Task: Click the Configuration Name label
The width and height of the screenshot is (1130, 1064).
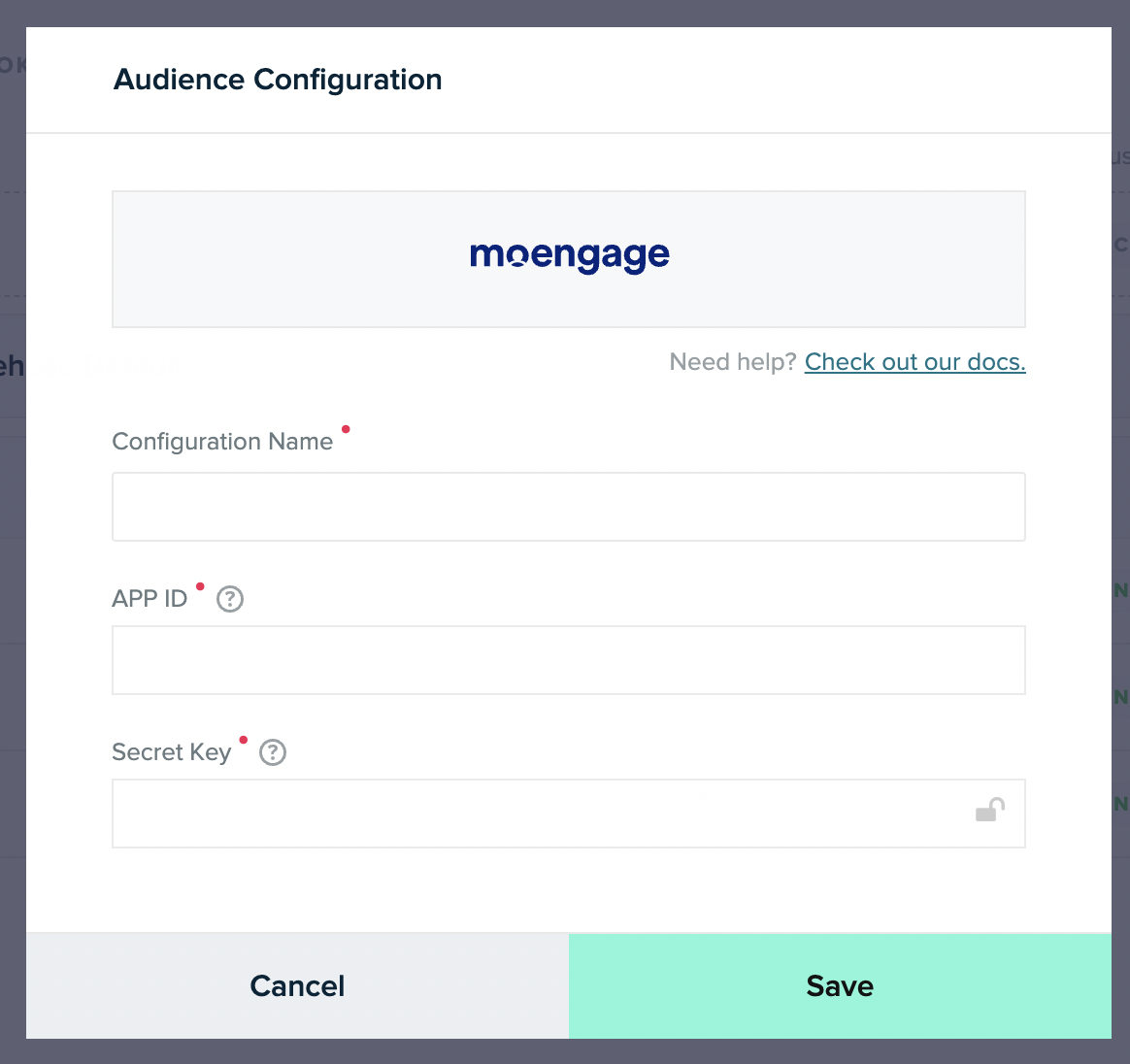Action: click(222, 441)
